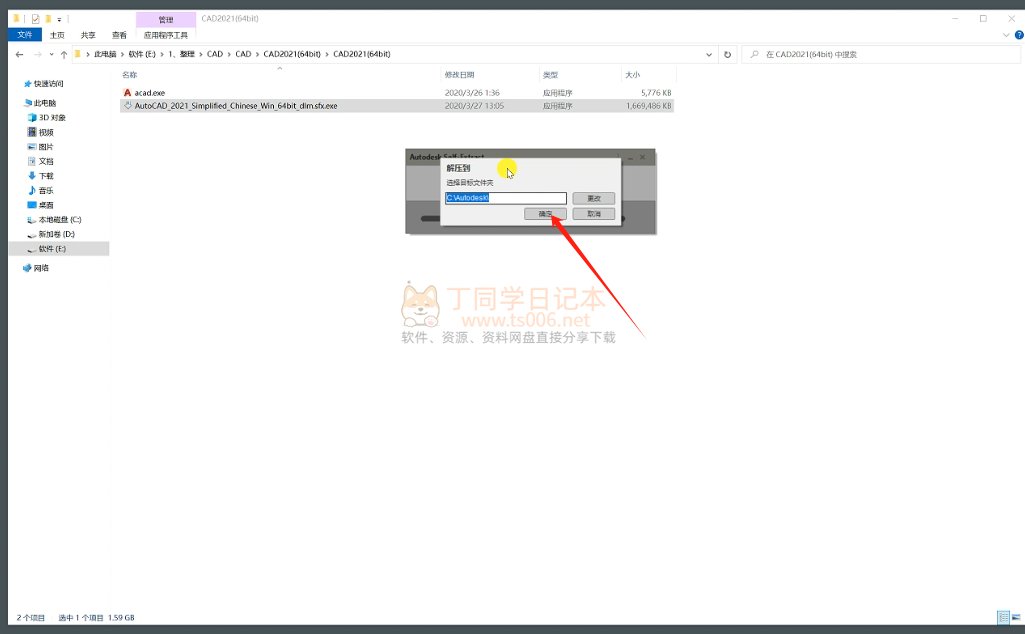
Task: Click the Back navigation arrow
Action: (x=20, y=54)
